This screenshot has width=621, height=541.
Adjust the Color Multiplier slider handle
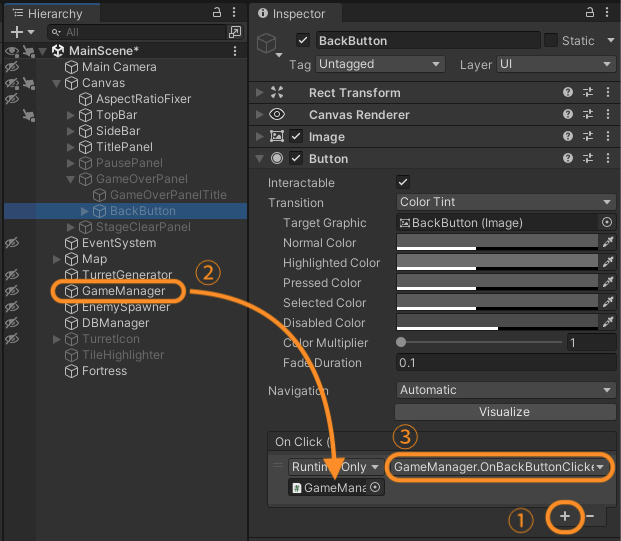pyautogui.click(x=401, y=342)
